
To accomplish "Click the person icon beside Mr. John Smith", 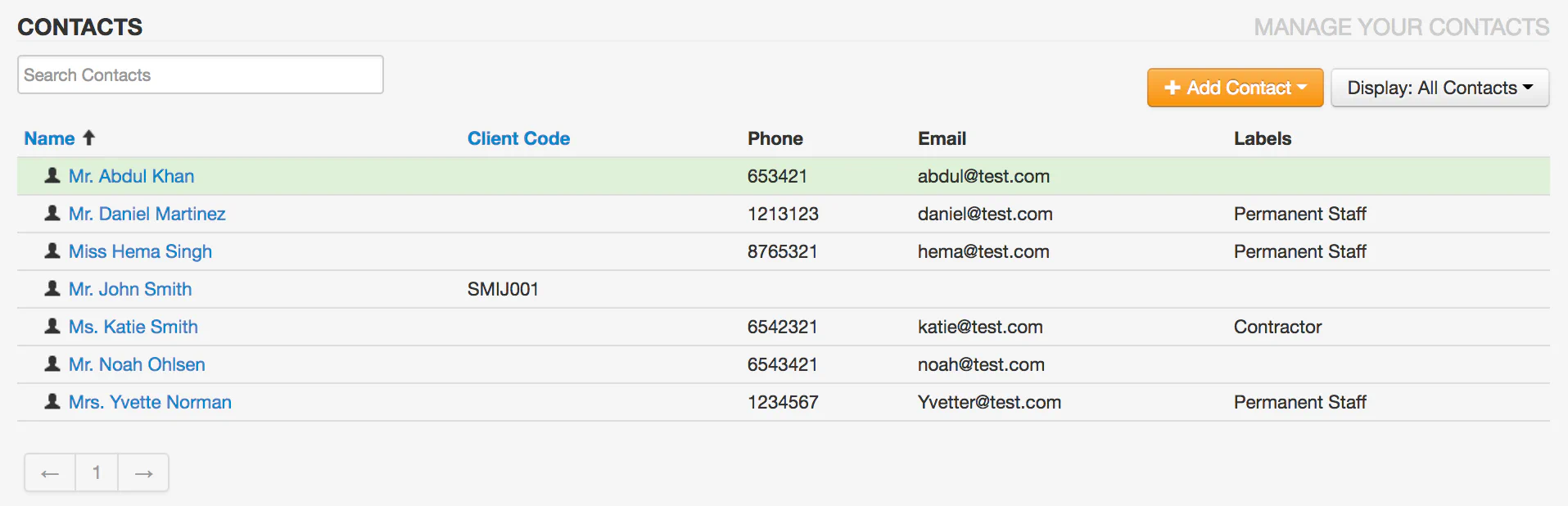I will pos(51,288).
